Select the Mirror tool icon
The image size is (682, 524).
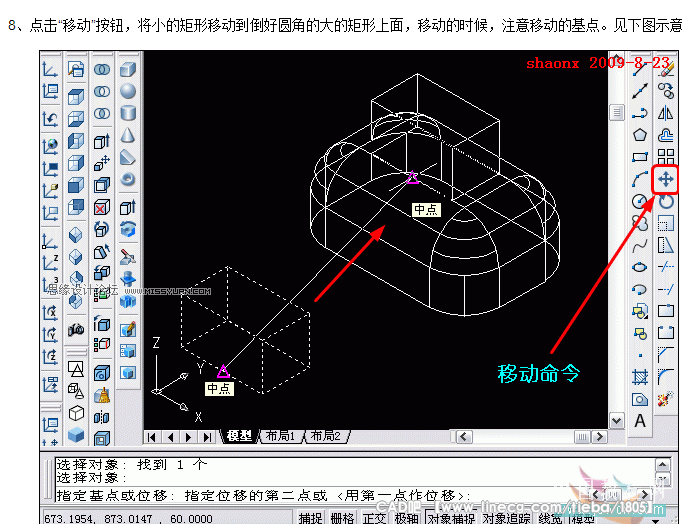(665, 113)
